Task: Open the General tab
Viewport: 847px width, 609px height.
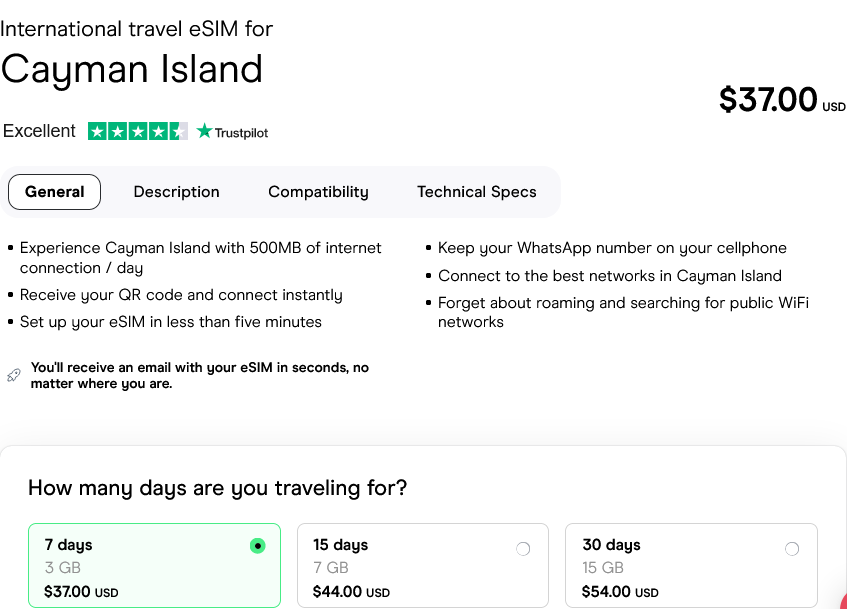Action: tap(55, 192)
